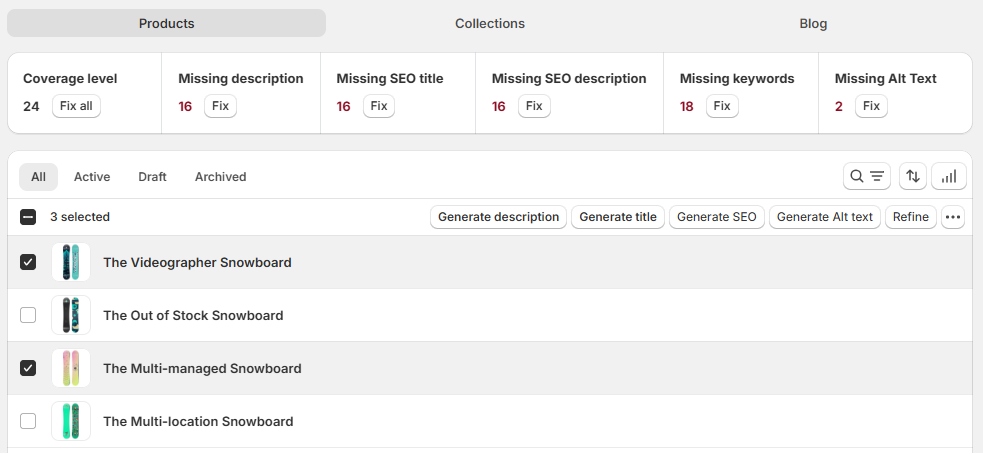Click the sort arrows icon button

pos(912,176)
